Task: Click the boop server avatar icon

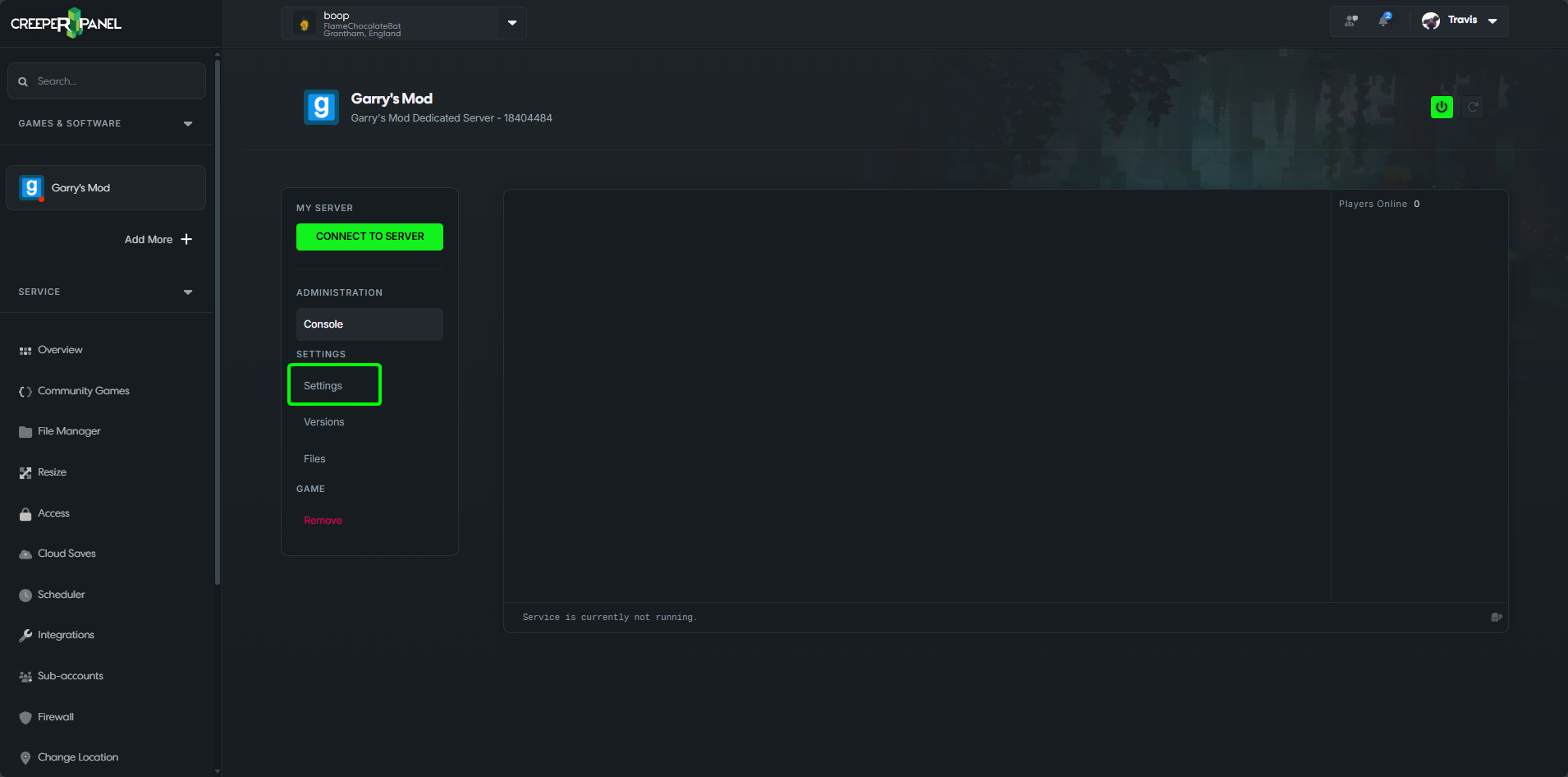Action: [305, 24]
